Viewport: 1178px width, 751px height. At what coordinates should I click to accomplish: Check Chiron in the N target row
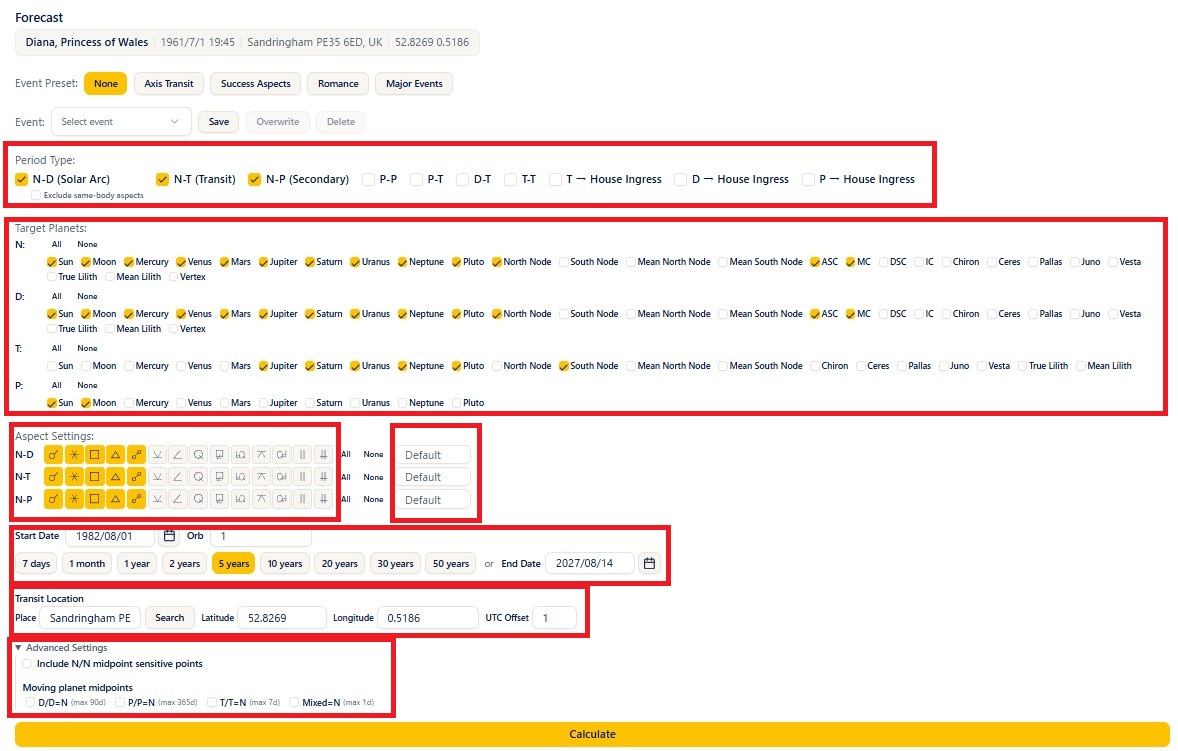coord(947,262)
